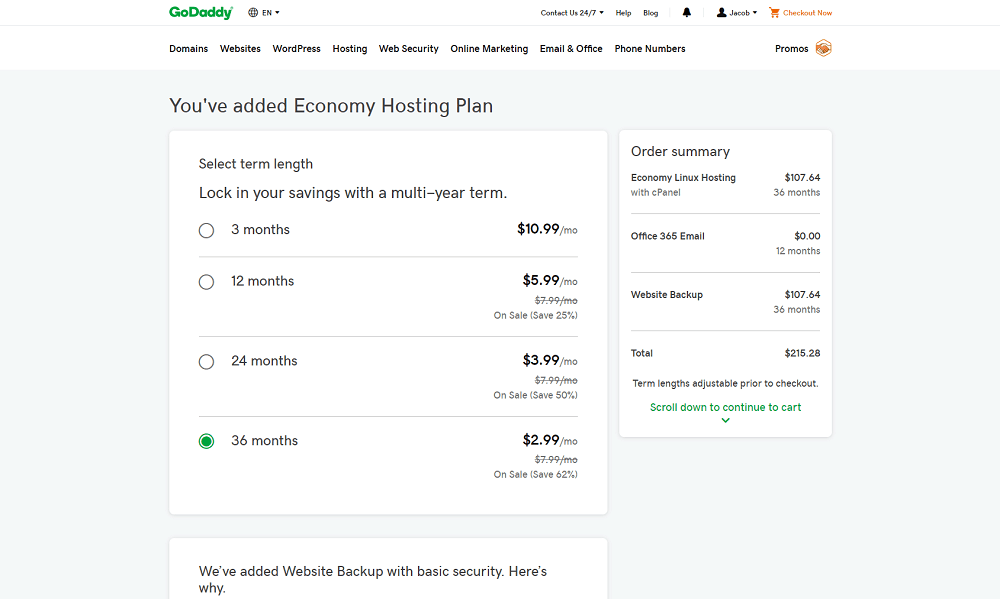Screen dimensions: 1000x599
Task: Open the Web Security menu
Action: click(409, 48)
